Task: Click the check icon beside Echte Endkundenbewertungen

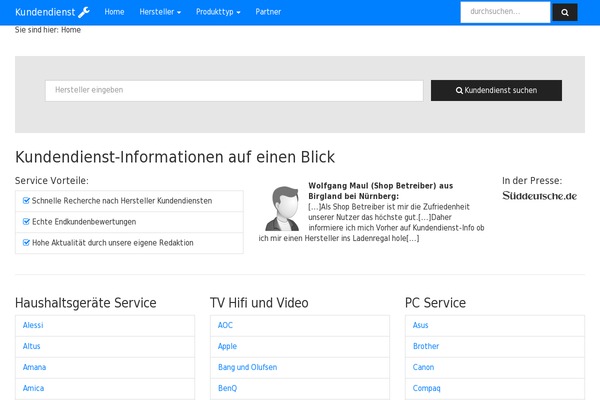Action: pos(26,222)
